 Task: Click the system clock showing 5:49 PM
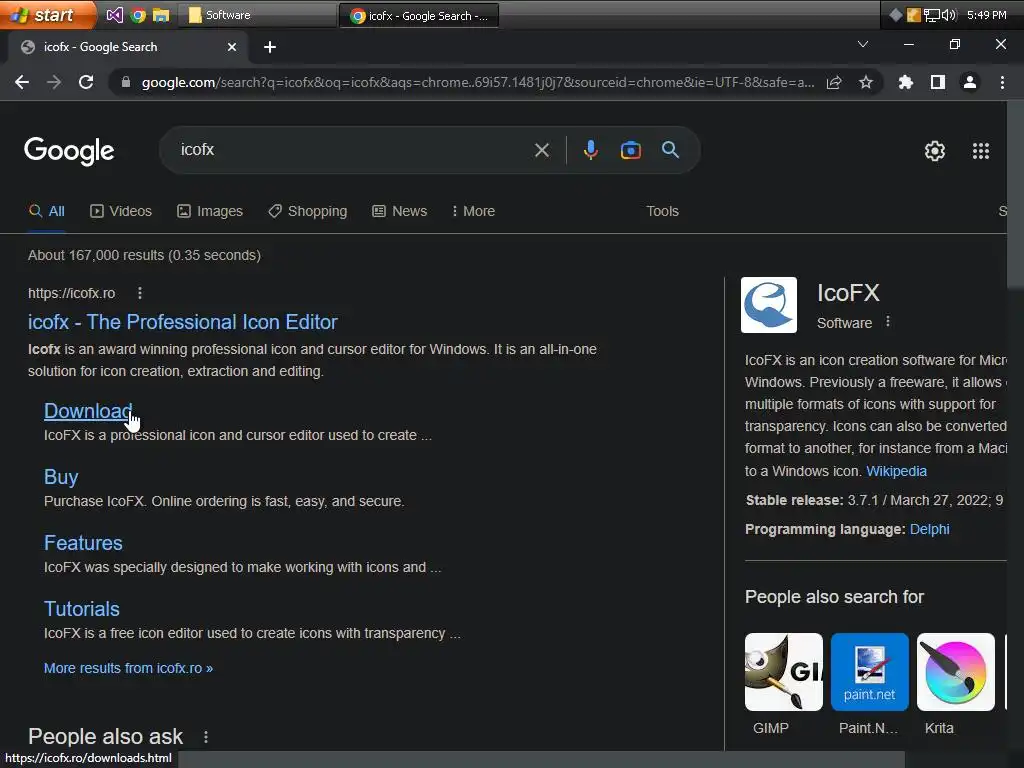986,15
